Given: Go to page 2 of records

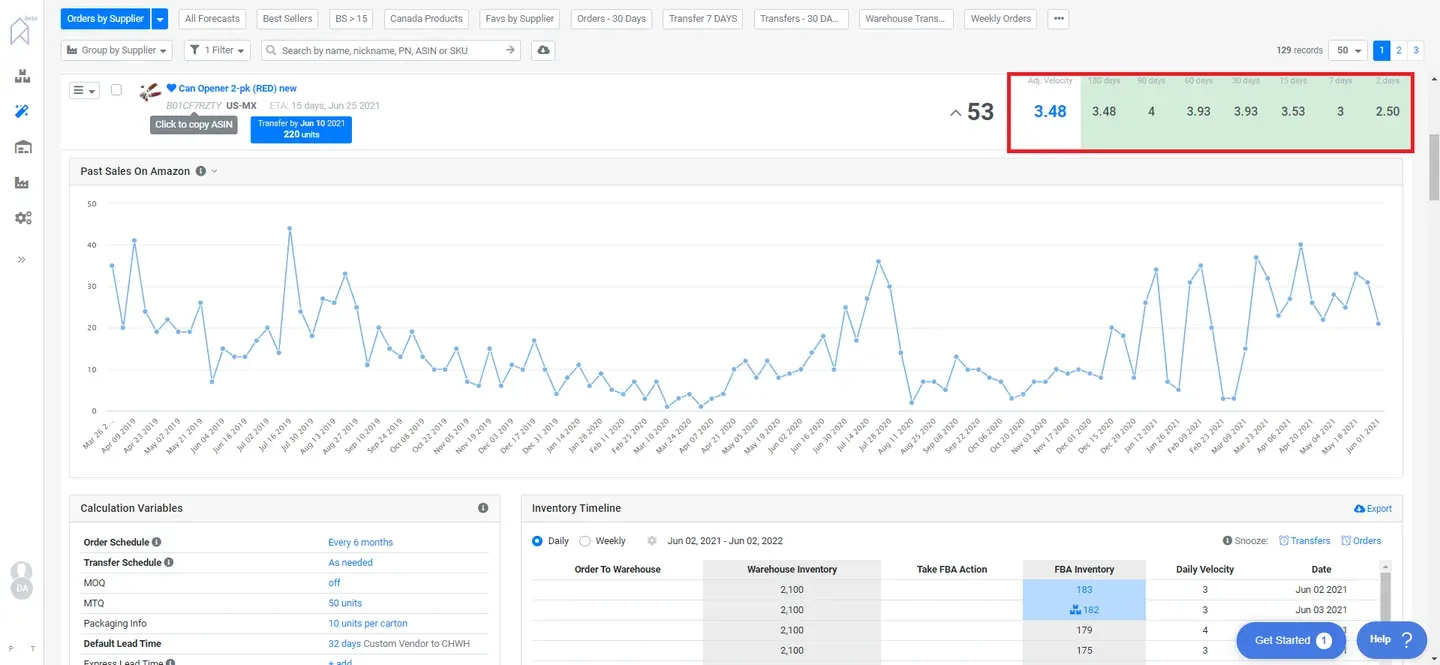Looking at the screenshot, I should click(1399, 50).
